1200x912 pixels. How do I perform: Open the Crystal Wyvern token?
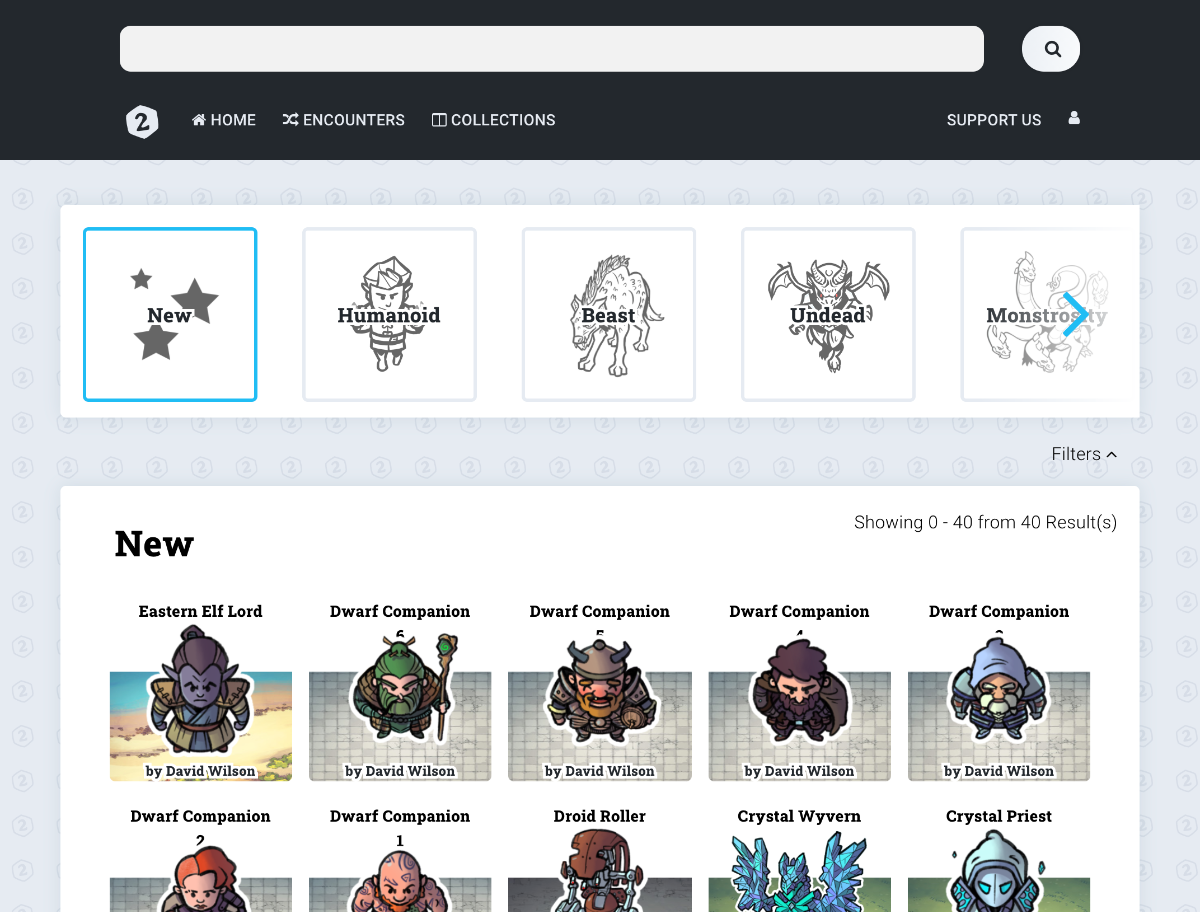pyautogui.click(x=799, y=872)
